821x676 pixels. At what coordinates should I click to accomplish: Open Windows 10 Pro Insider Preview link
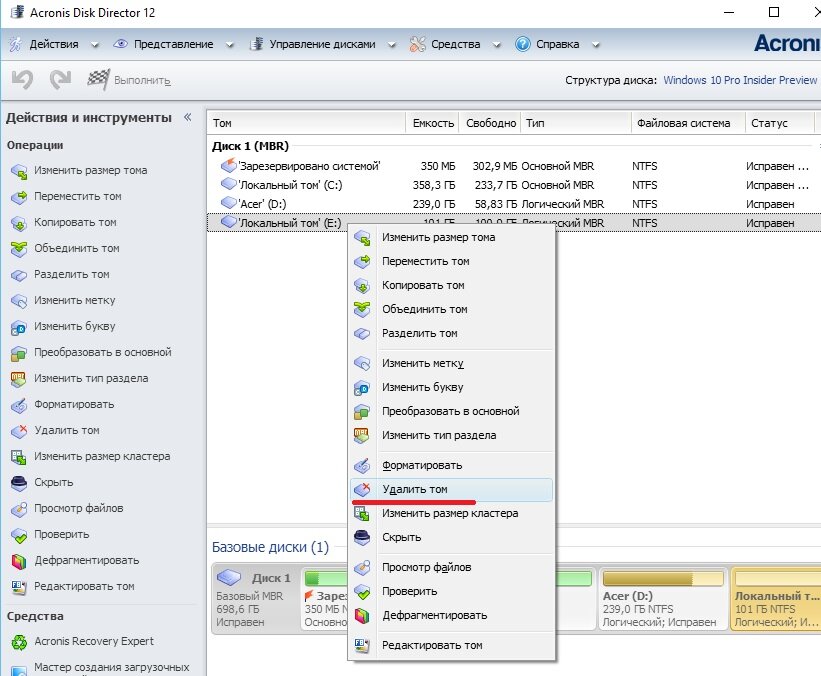tap(740, 80)
